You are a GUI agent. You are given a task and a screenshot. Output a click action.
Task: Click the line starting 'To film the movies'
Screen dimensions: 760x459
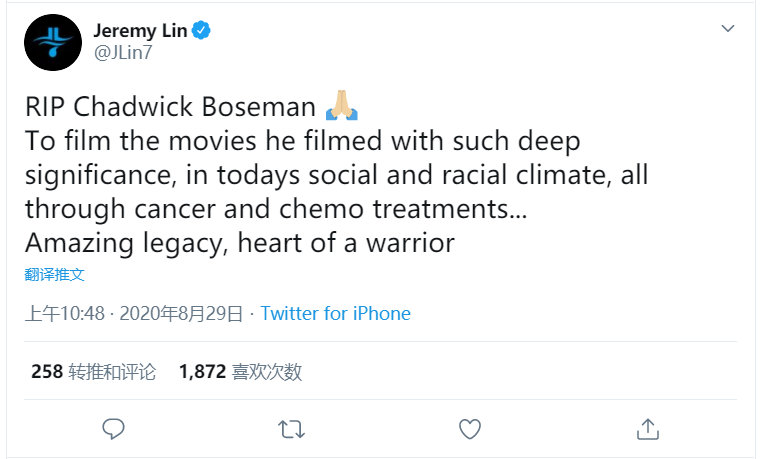(x=303, y=141)
